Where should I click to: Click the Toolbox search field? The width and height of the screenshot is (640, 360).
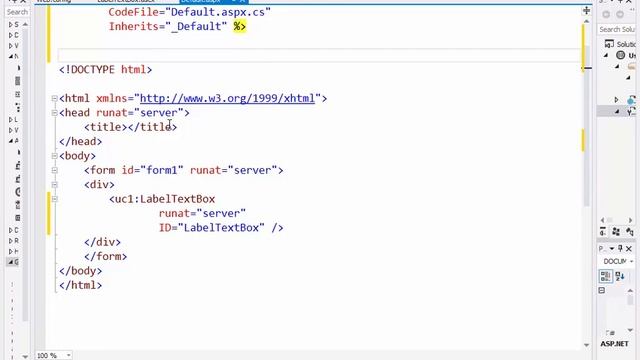pos(17,12)
